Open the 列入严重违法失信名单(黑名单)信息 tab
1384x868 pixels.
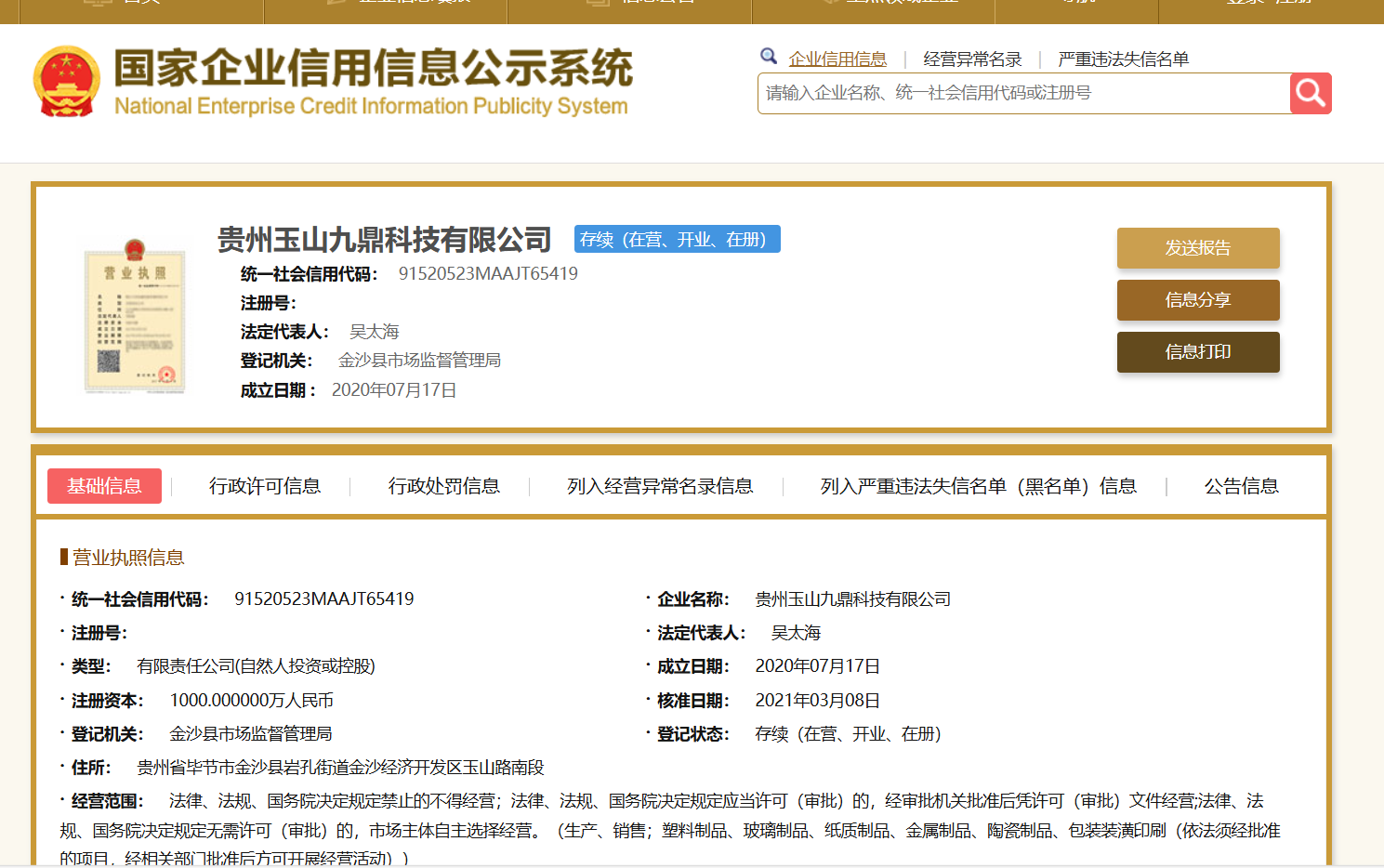(978, 486)
